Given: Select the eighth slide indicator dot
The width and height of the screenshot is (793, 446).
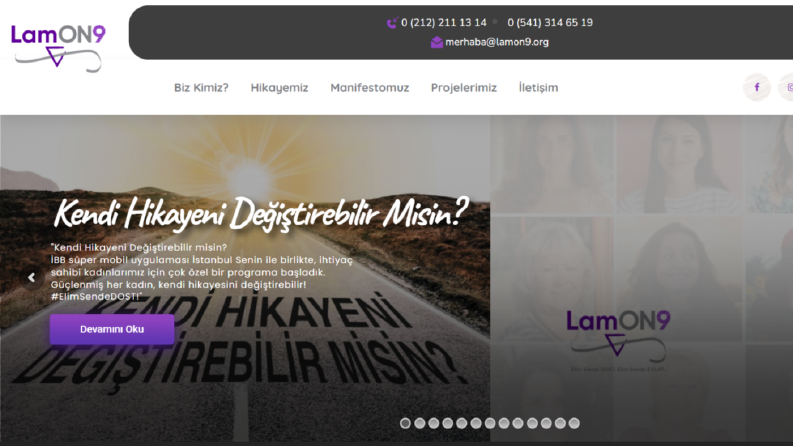Looking at the screenshot, I should pyautogui.click(x=504, y=423).
